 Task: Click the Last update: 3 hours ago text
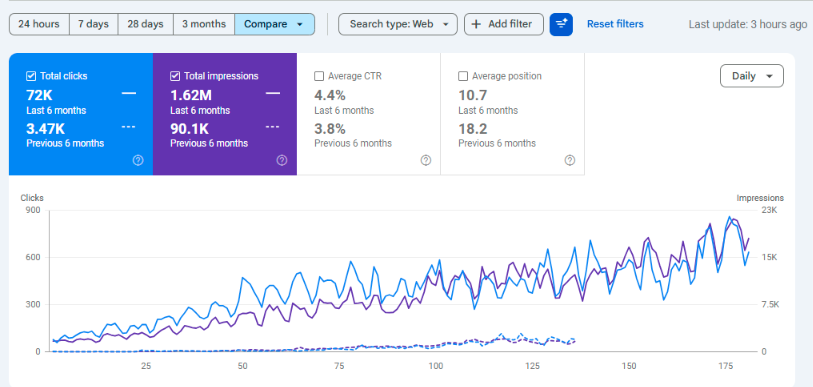pos(748,24)
